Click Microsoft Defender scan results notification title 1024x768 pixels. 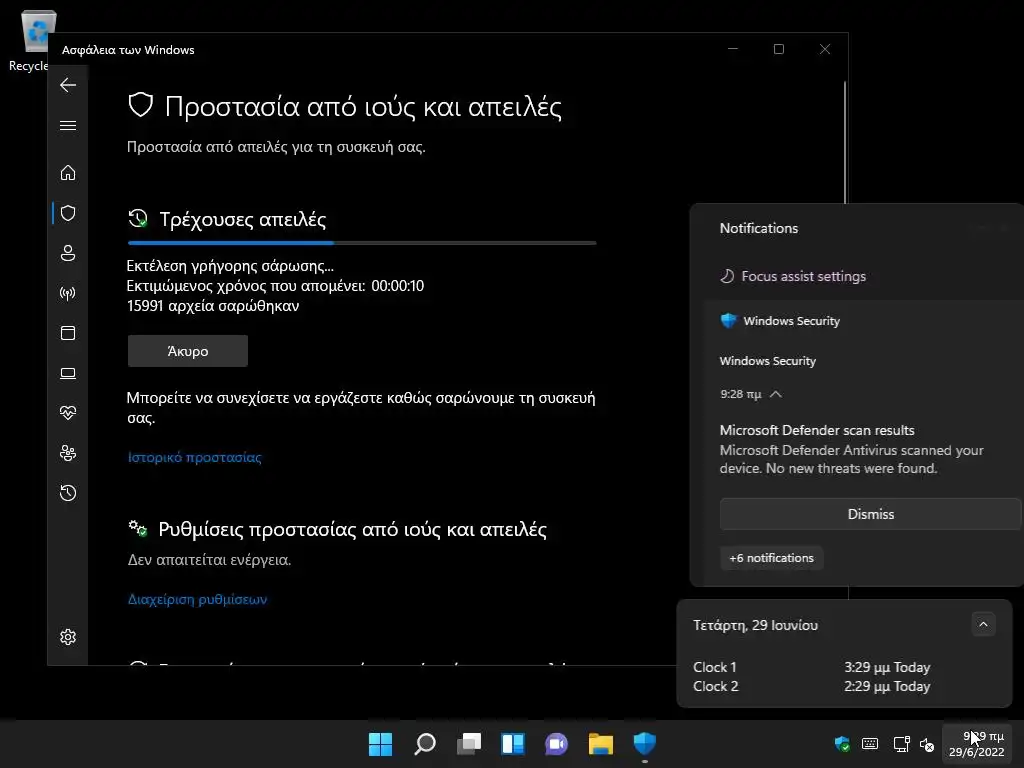click(x=817, y=430)
